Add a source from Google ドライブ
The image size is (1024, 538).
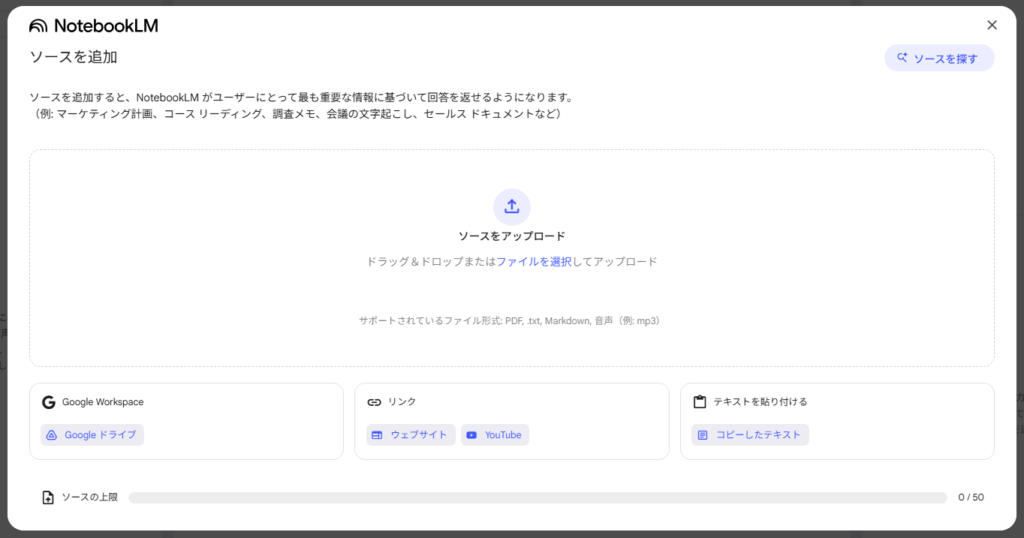92,435
